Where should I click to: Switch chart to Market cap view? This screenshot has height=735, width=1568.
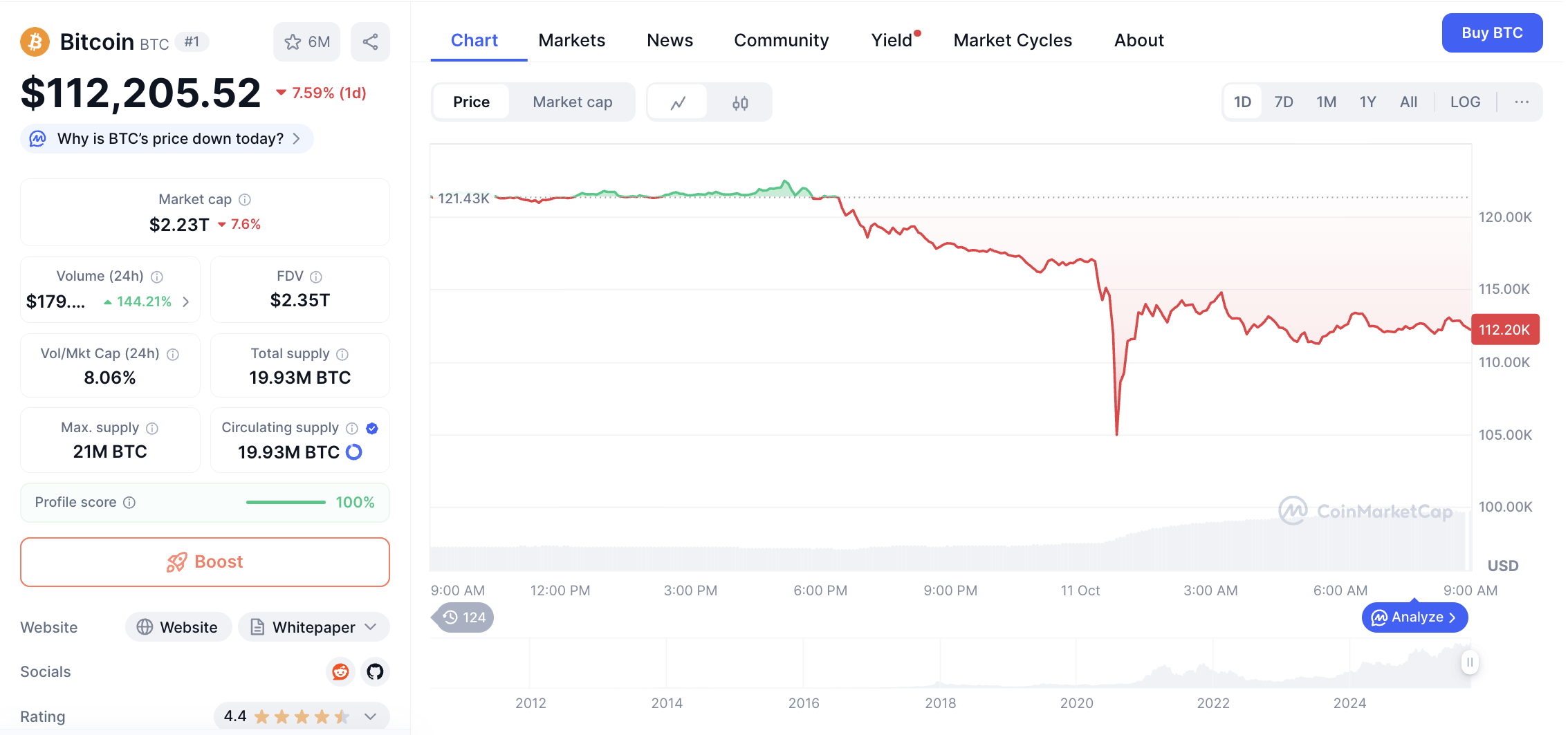(x=572, y=102)
